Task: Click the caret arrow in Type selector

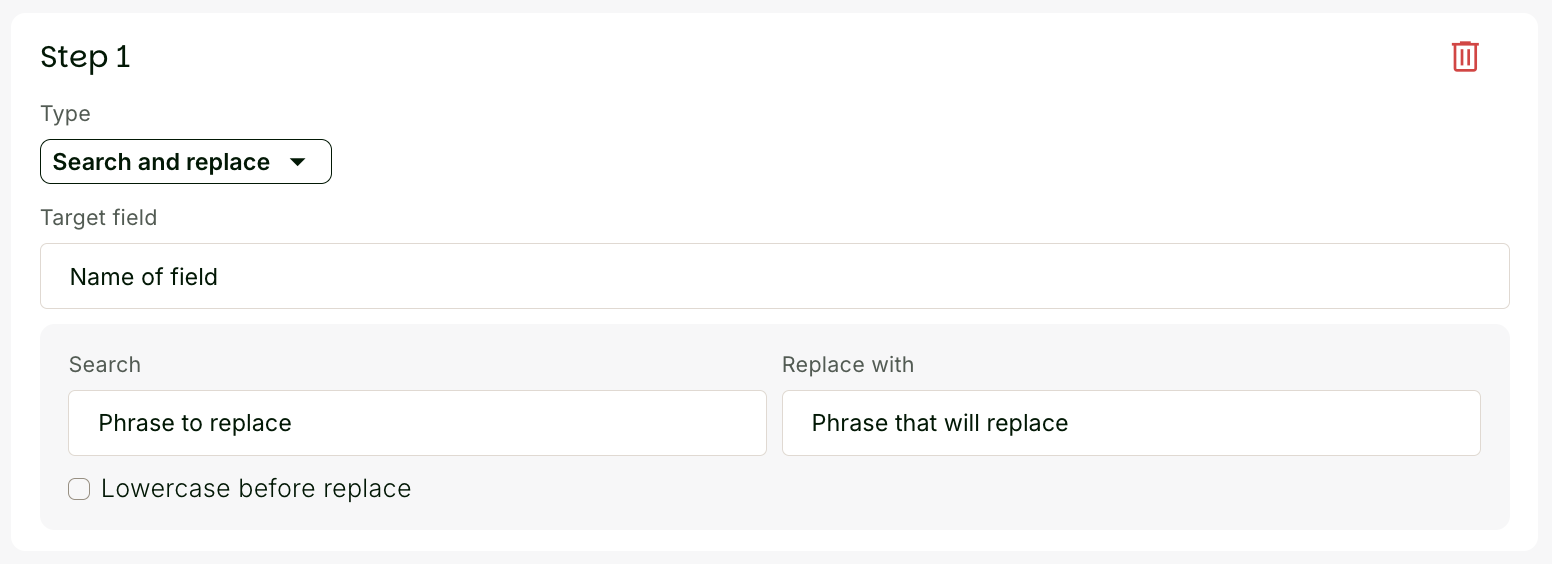Action: 297,162
